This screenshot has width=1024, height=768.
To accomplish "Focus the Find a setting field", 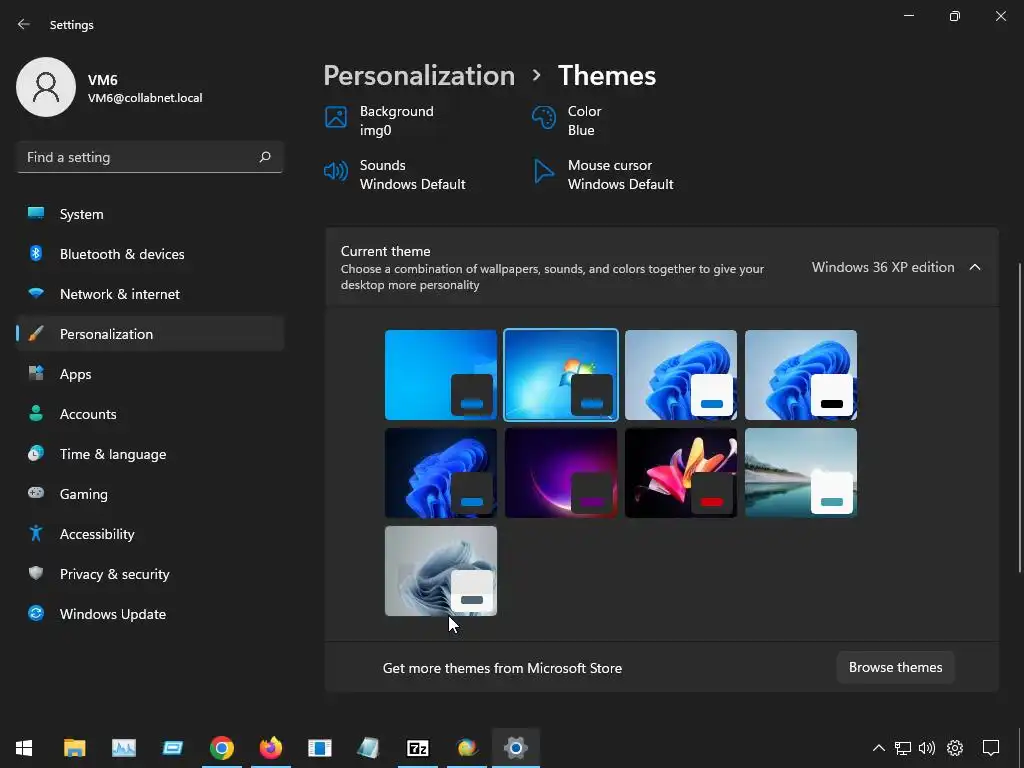I will pos(150,157).
